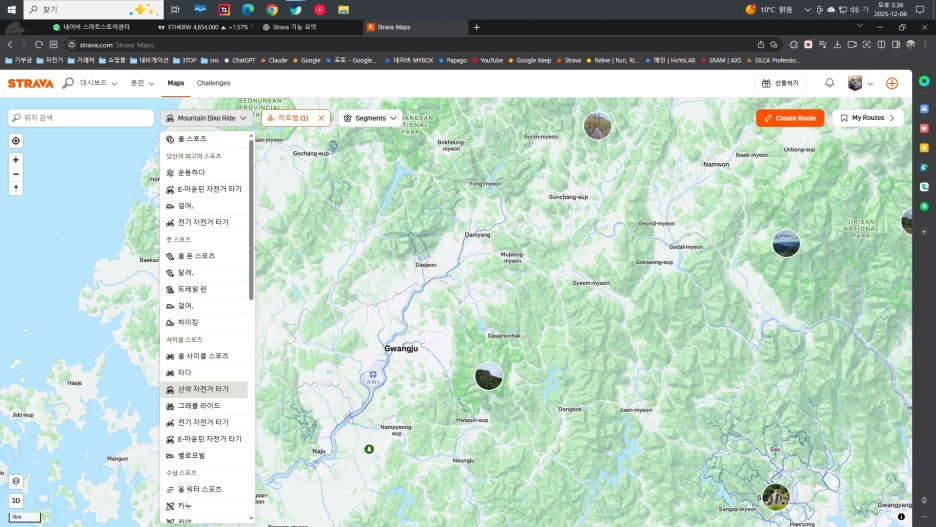The image size is (936, 527).
Task: Reload the page in the browser
Action: [39, 44]
